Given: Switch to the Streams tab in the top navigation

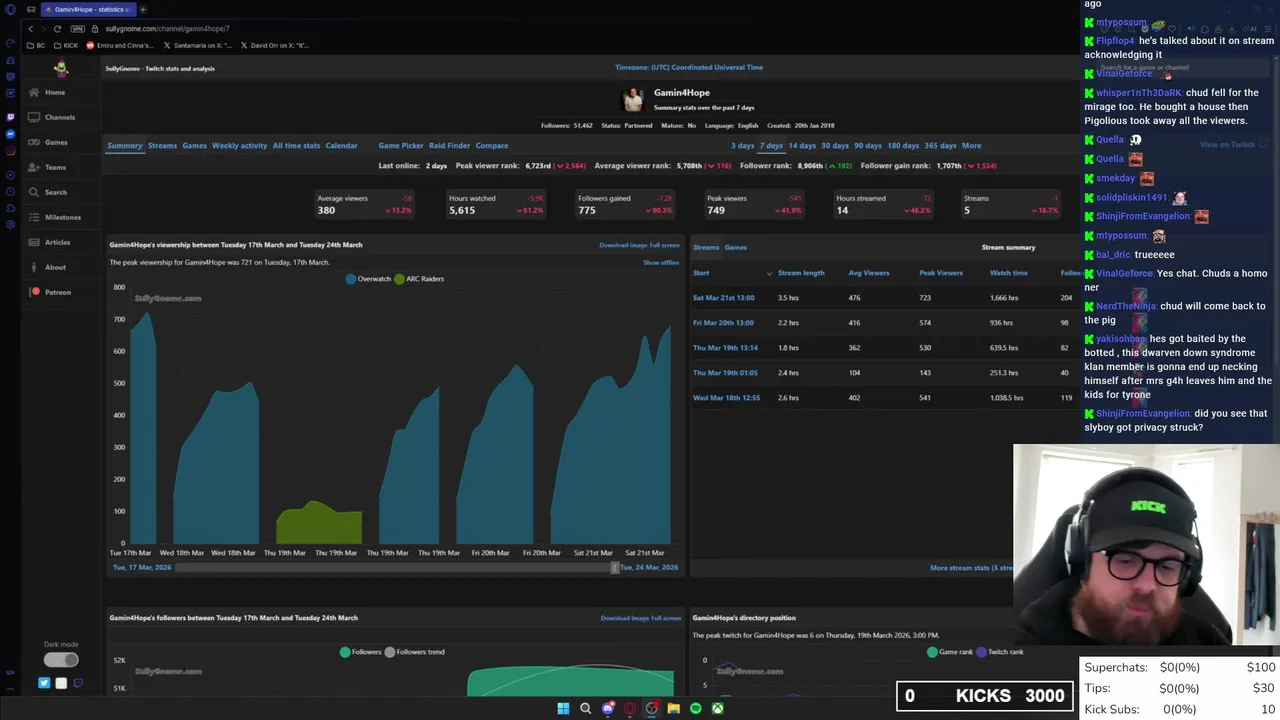Looking at the screenshot, I should click(x=162, y=146).
